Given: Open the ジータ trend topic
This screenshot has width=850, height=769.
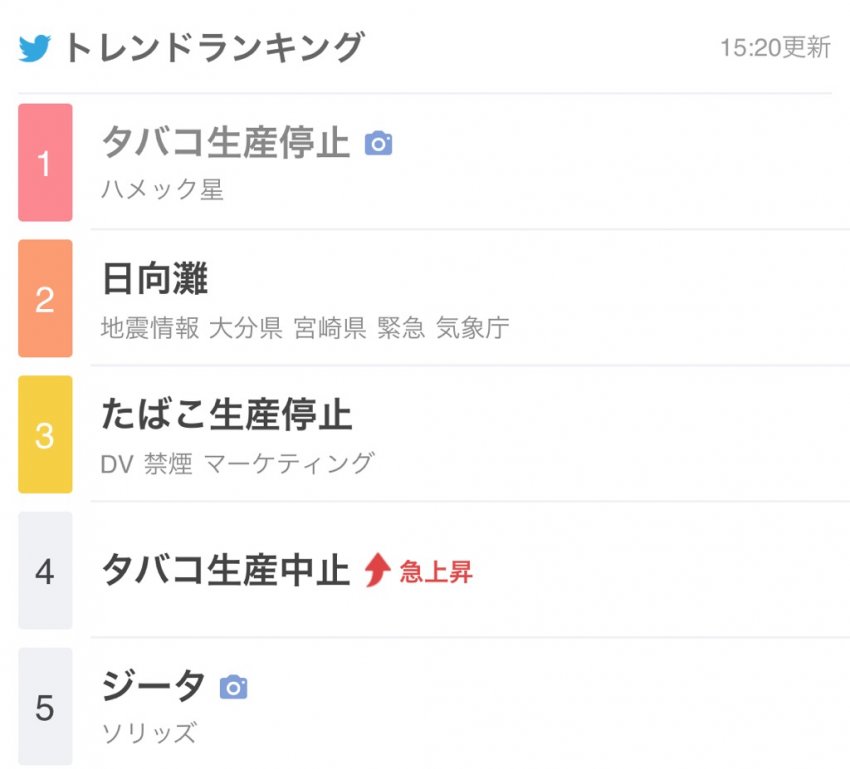Looking at the screenshot, I should (153, 686).
